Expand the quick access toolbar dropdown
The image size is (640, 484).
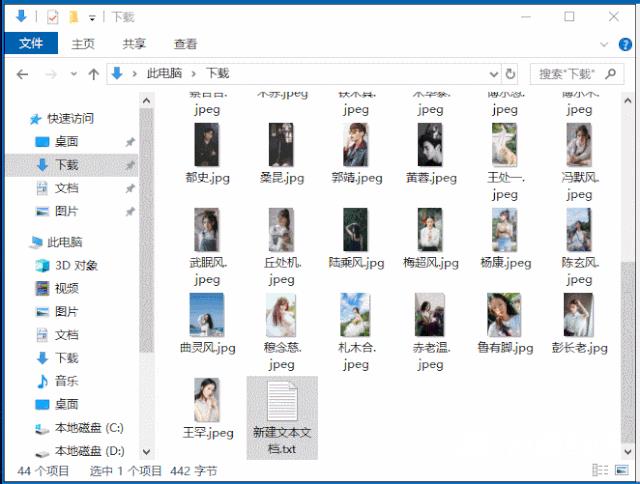point(92,18)
